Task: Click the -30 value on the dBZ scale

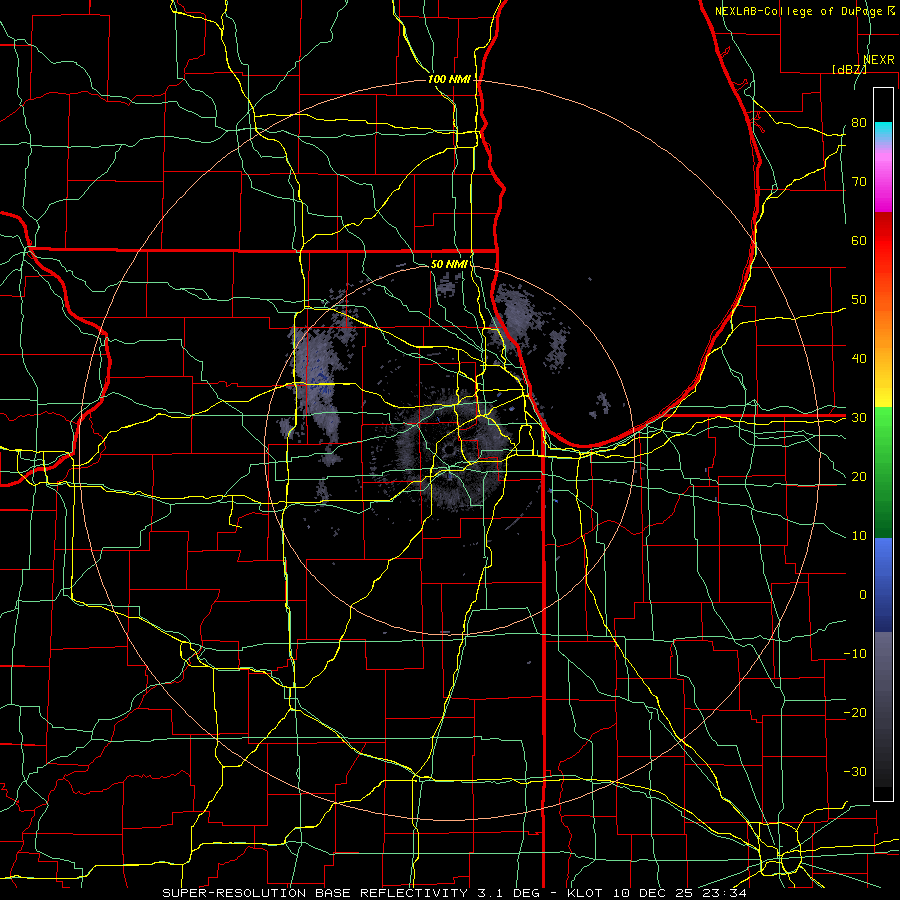Action: (x=855, y=771)
